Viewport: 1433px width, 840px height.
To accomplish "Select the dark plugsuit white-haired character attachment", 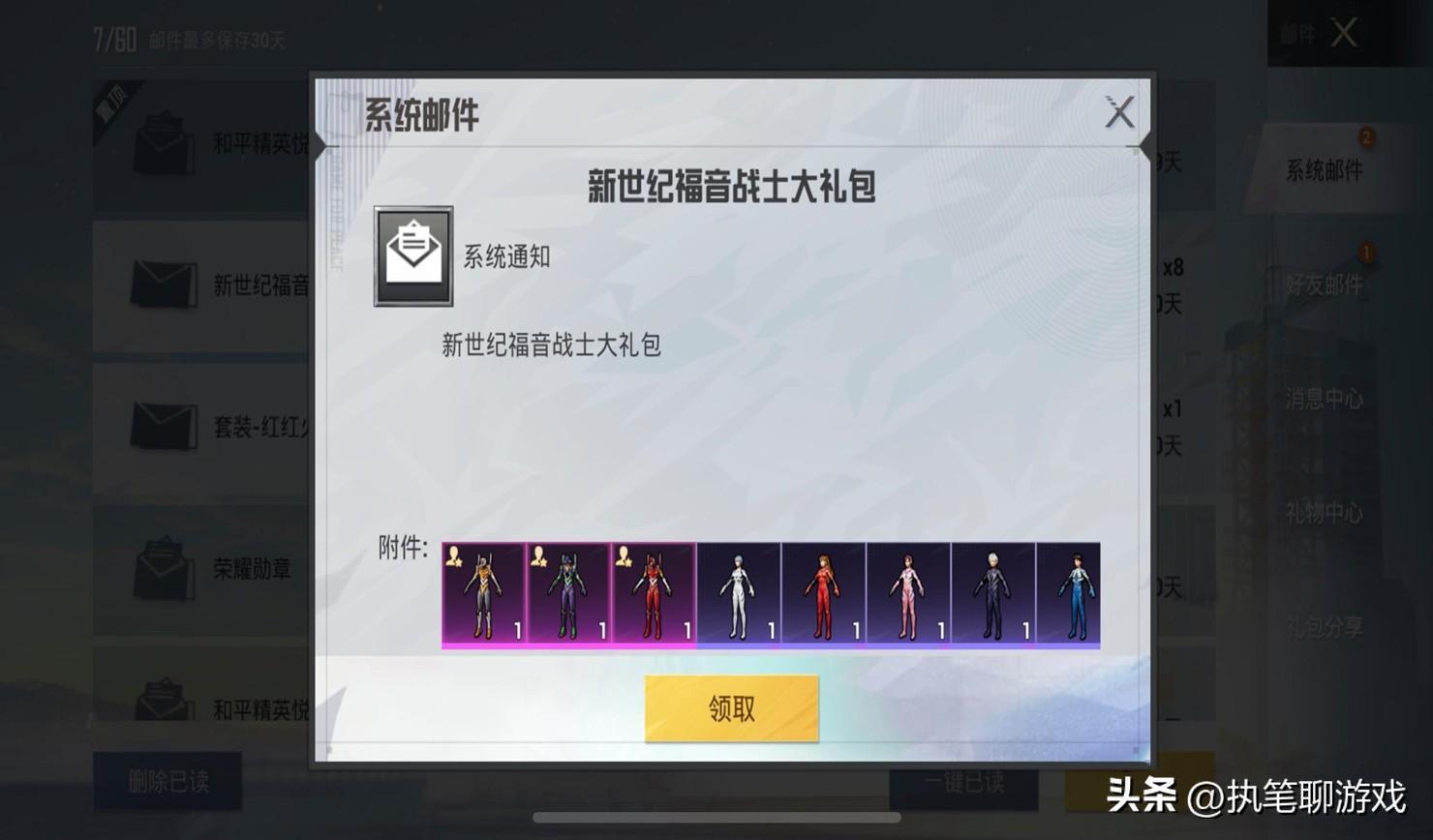I will [993, 594].
